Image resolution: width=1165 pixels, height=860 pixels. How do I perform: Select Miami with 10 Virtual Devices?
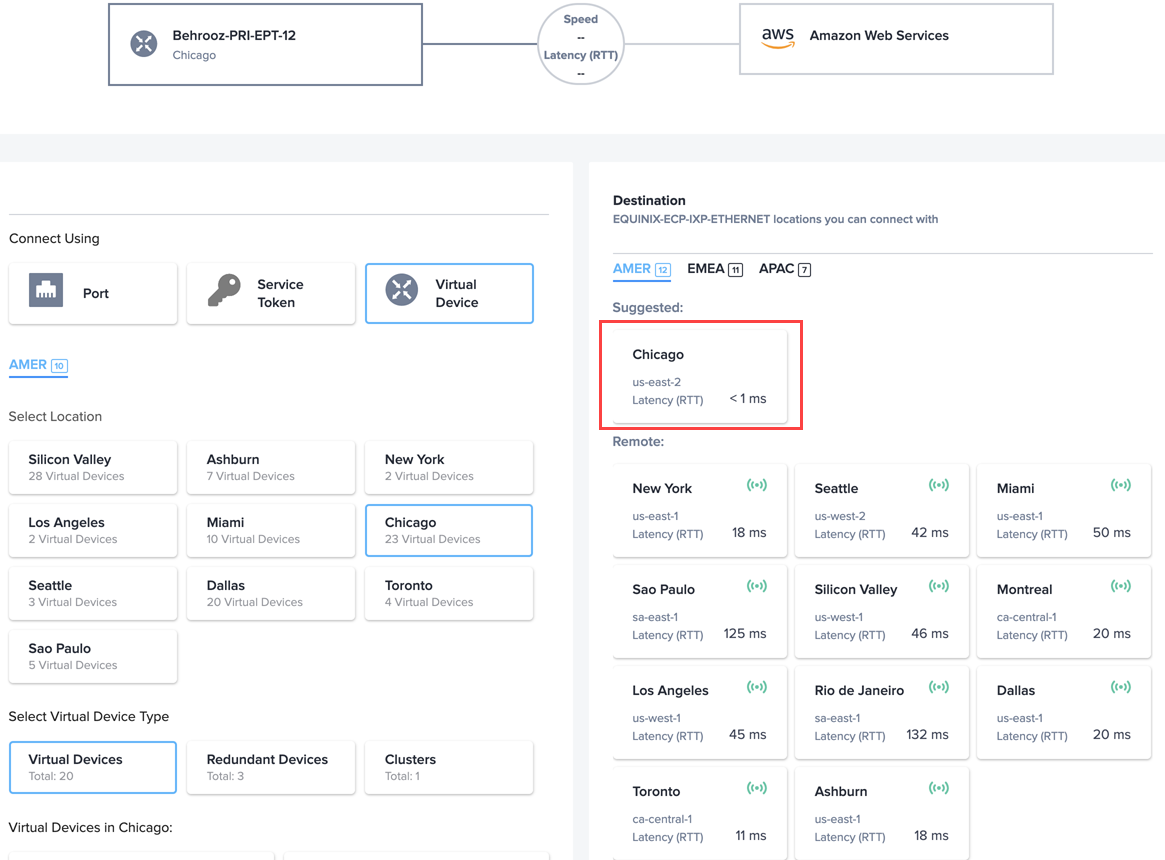coord(271,531)
